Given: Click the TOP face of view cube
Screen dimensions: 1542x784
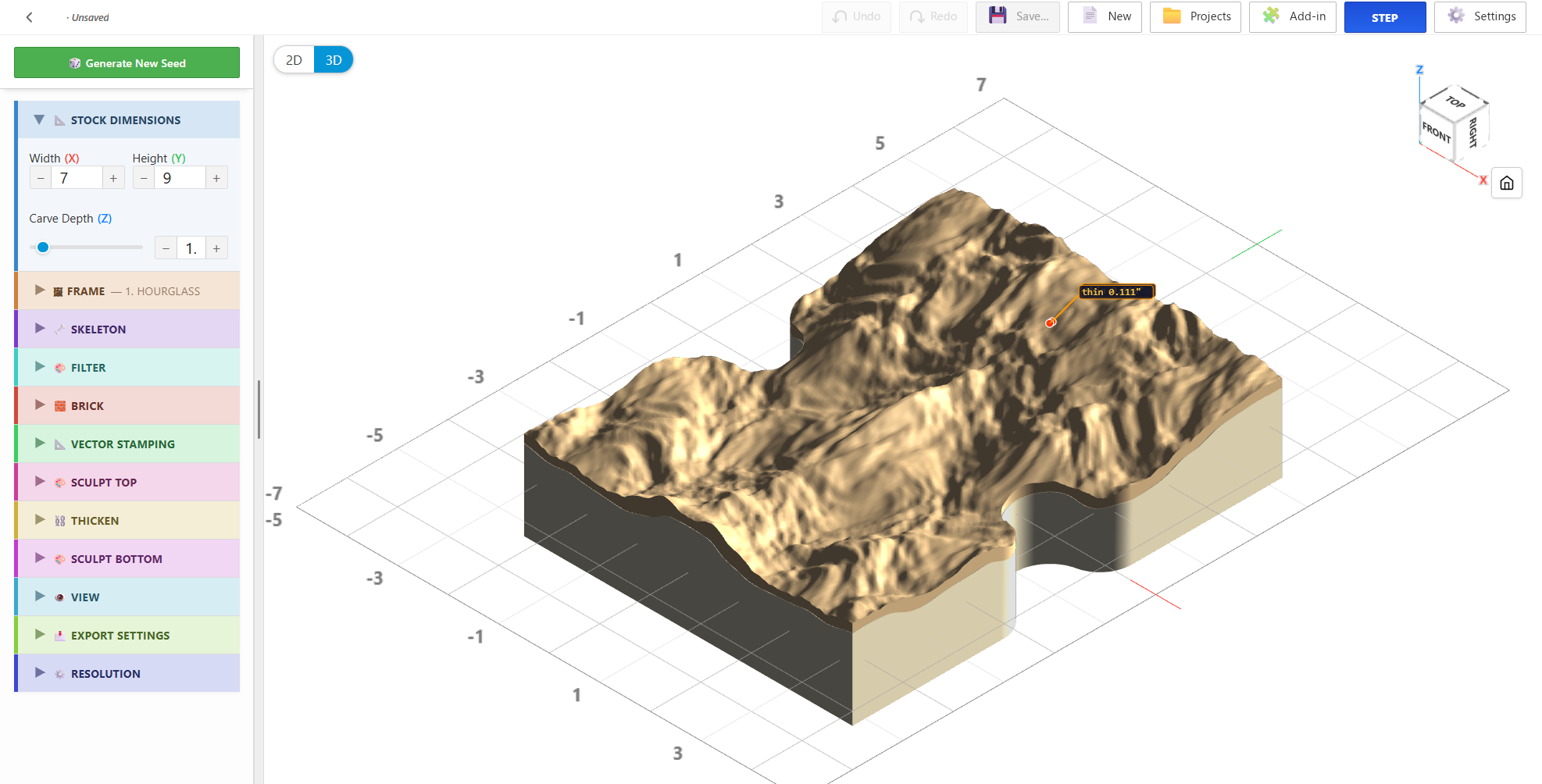Looking at the screenshot, I should (x=1455, y=102).
